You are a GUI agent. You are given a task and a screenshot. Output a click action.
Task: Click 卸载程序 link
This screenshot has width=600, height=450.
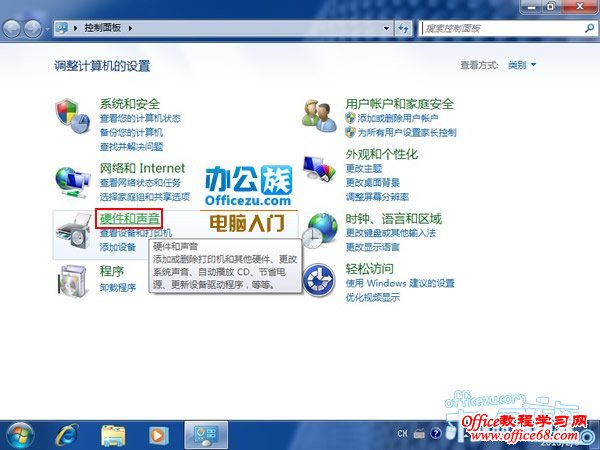(x=118, y=287)
